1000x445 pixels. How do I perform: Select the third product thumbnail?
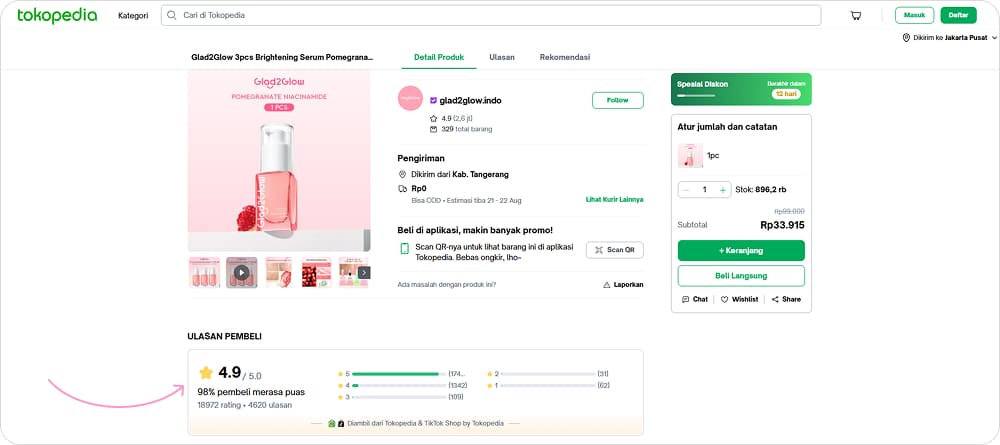tap(279, 272)
